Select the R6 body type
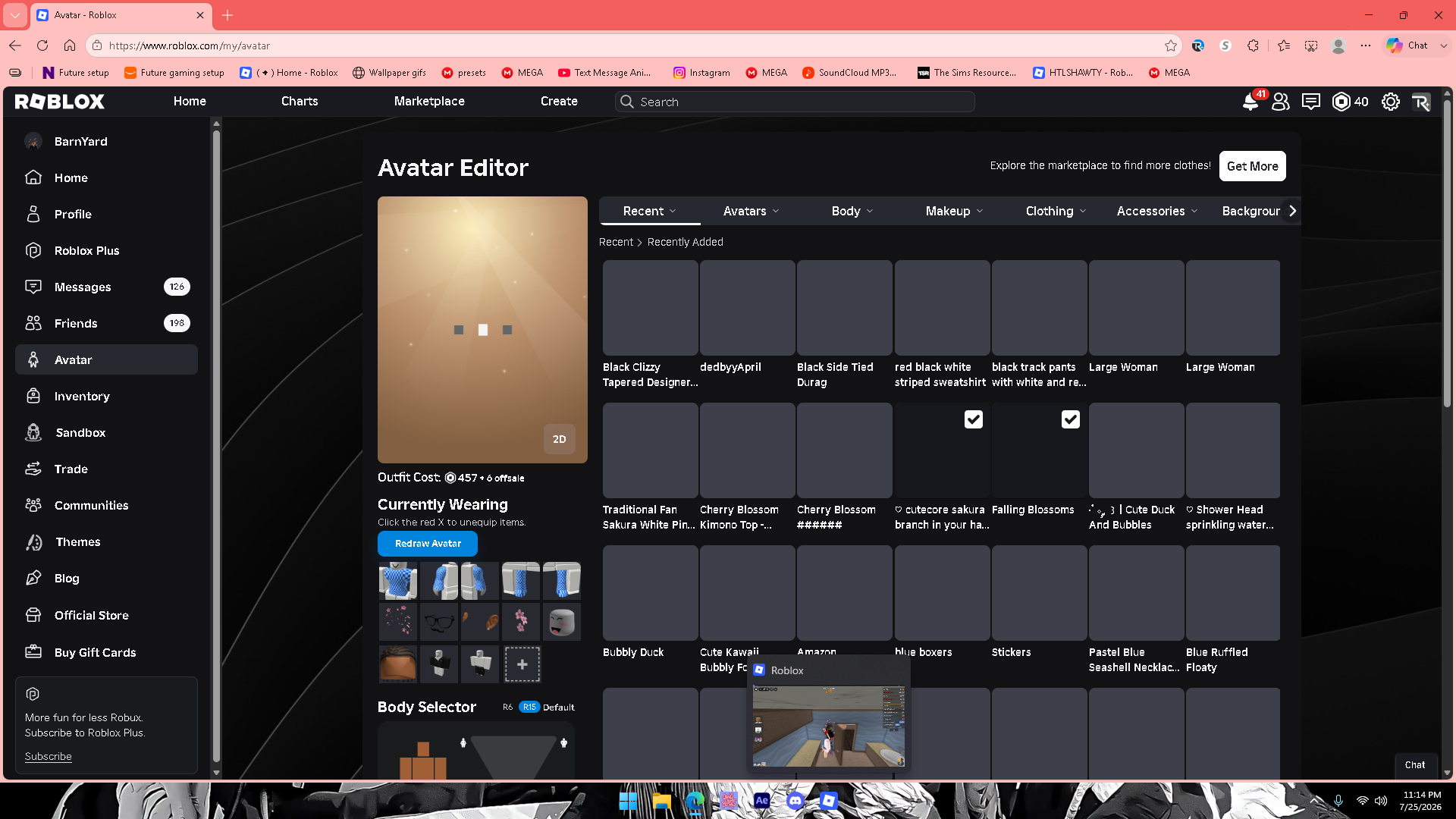This screenshot has height=819, width=1456. pos(507,708)
